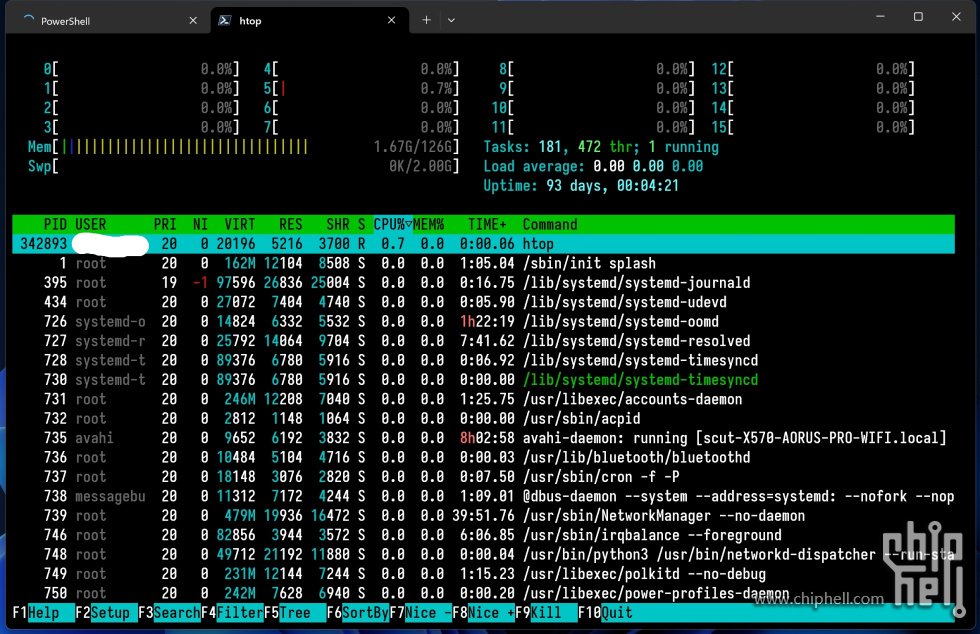Screen dimensions: 980x634
Task: Select the /usr/sbin/acpid process row
Action: tap(483, 418)
